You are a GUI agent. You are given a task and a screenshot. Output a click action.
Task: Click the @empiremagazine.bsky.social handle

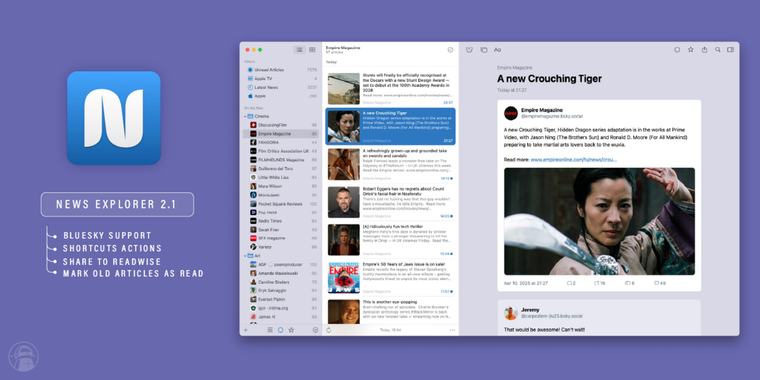tap(552, 116)
